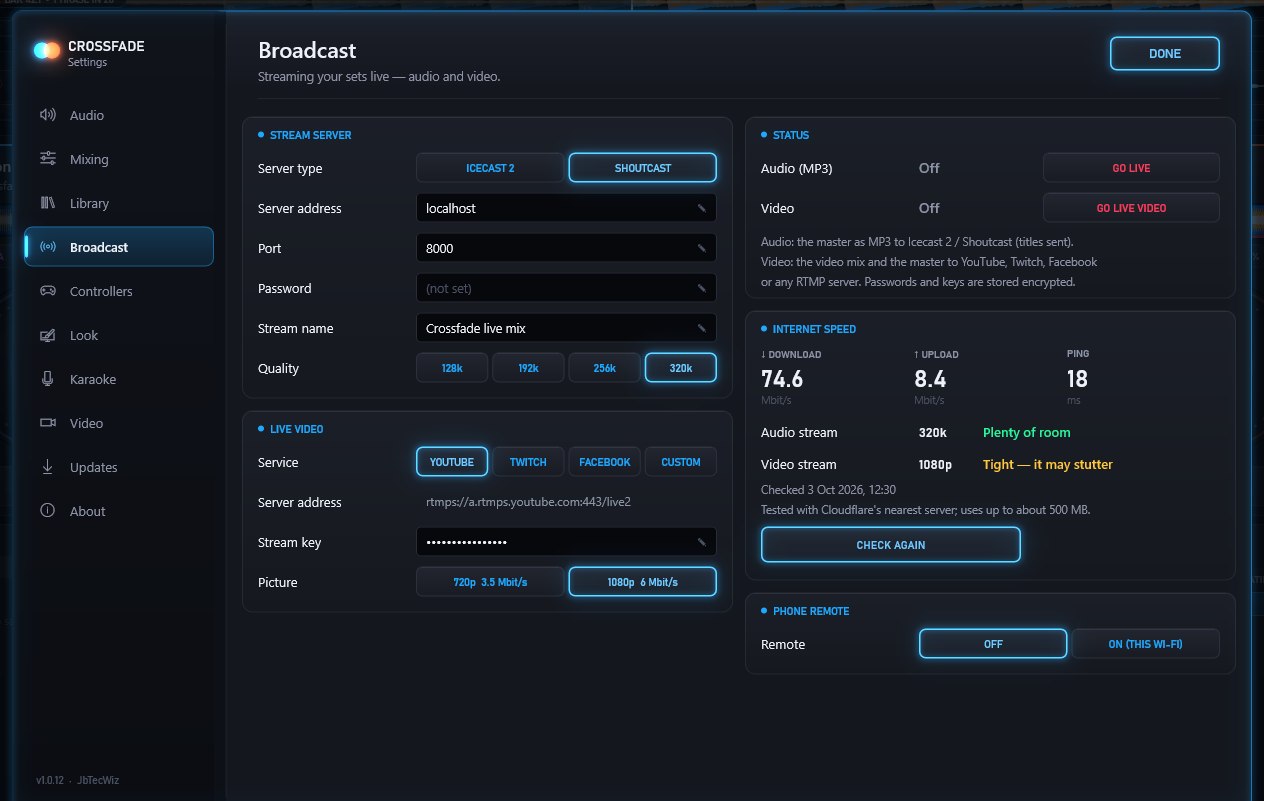1264x801 pixels.
Task: Turn phone remote On (this Wi-Fi)
Action: [1146, 644]
